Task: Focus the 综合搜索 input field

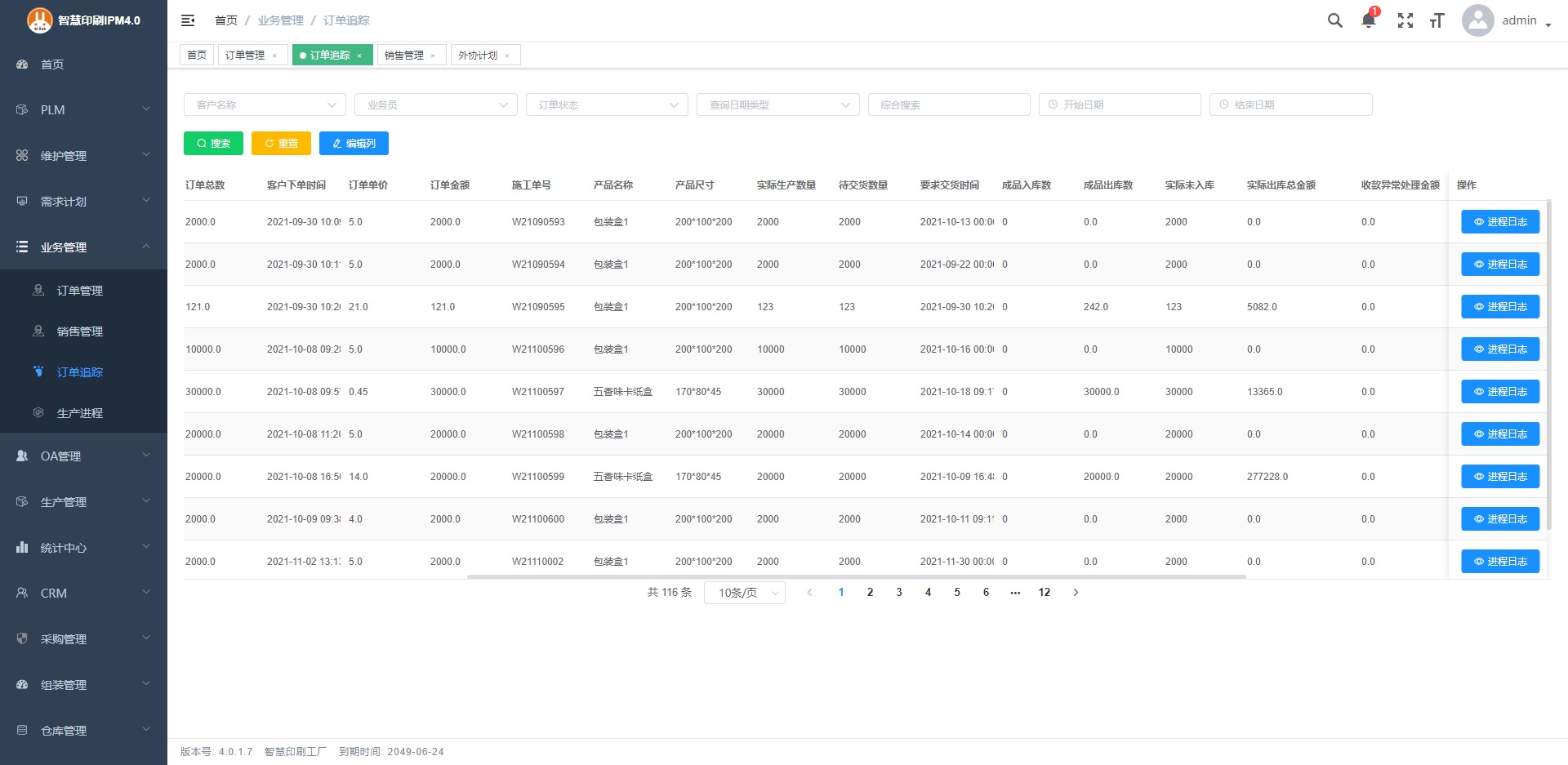Action: (x=948, y=105)
